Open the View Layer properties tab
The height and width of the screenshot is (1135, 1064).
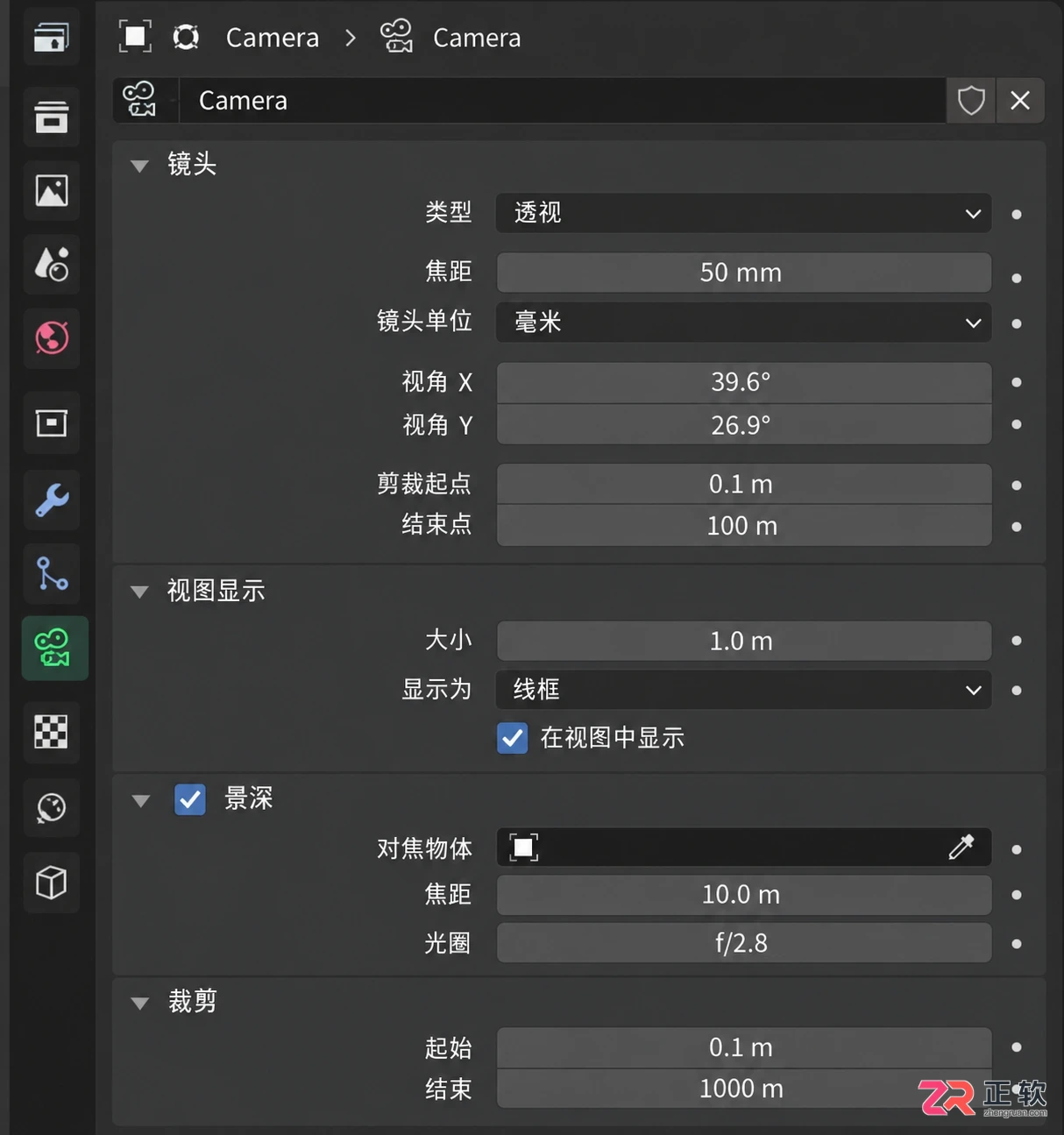51,190
